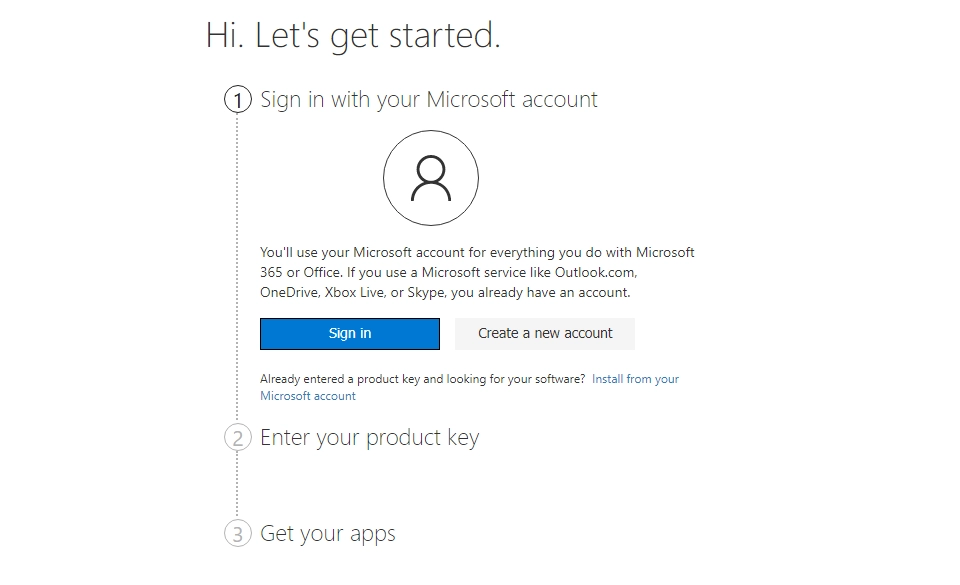Select the Sign in with your Microsoft account heading
Viewport: 960px width, 585px height.
click(428, 100)
